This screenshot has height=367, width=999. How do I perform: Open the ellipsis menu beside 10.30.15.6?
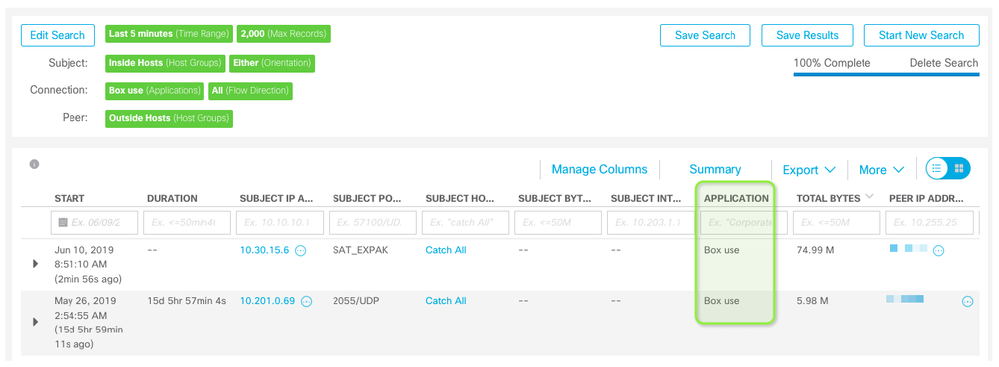point(301,251)
